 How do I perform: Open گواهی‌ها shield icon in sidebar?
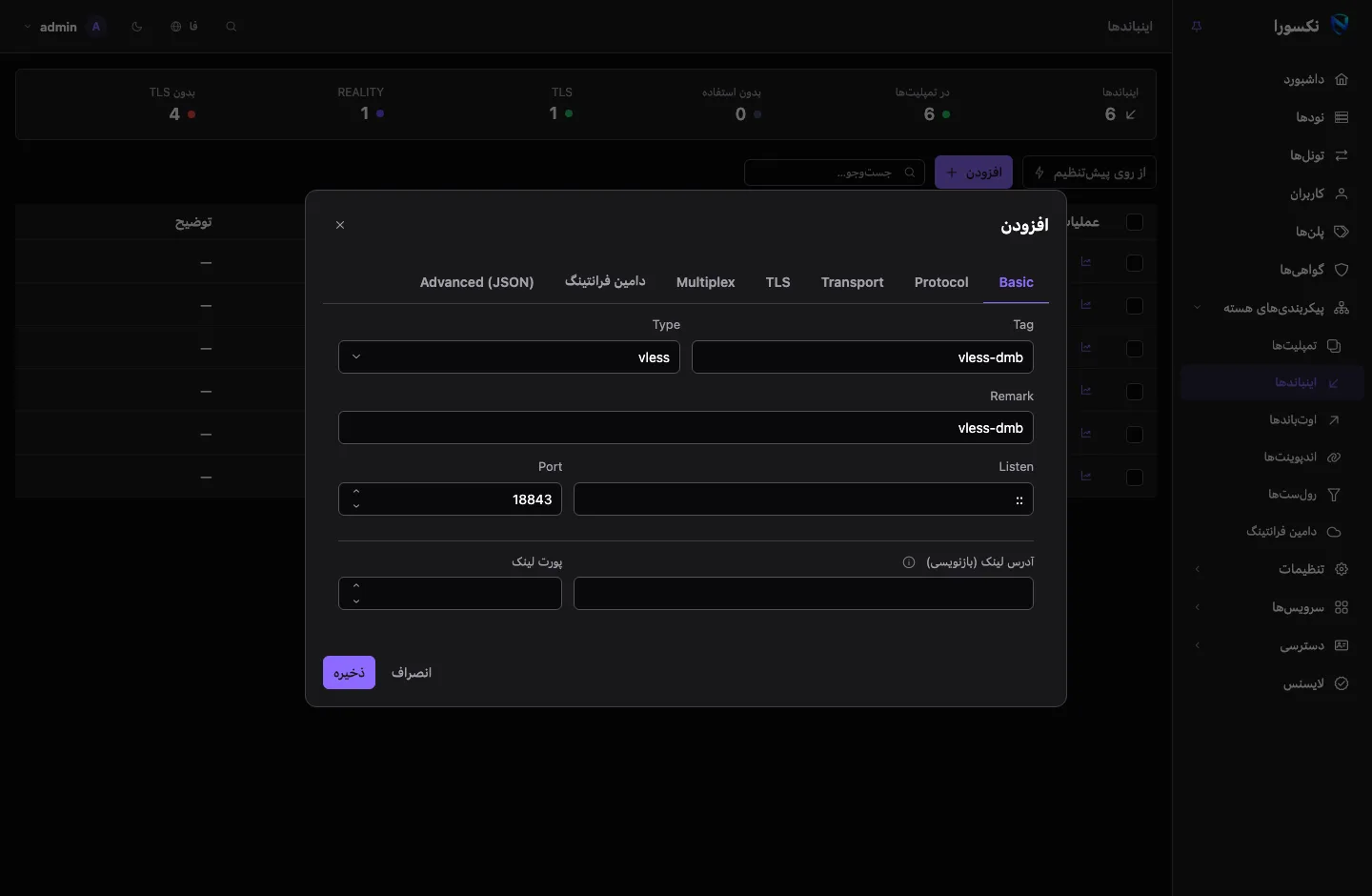point(1342,270)
